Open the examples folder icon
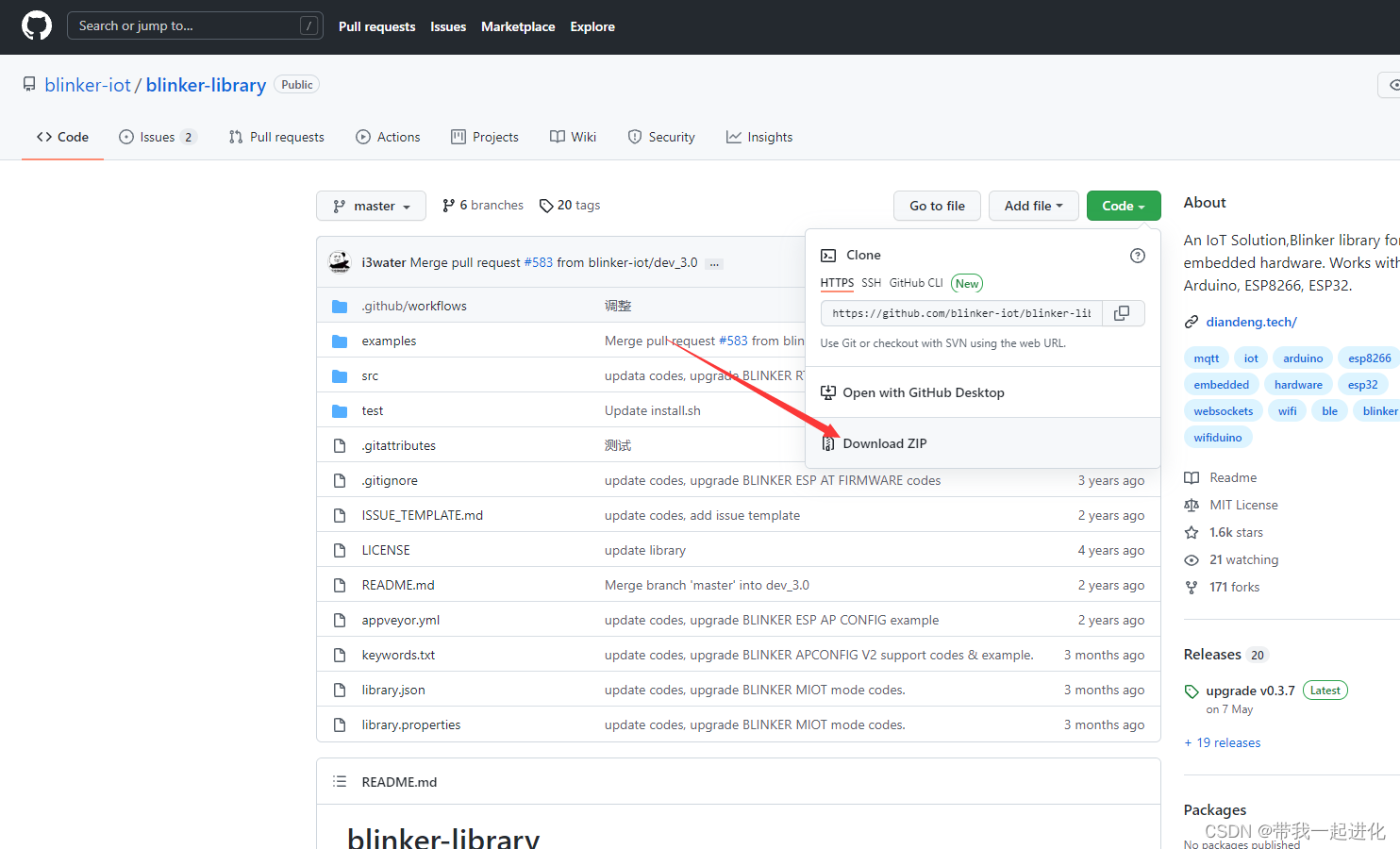Image resolution: width=1400 pixels, height=849 pixels. coord(340,341)
